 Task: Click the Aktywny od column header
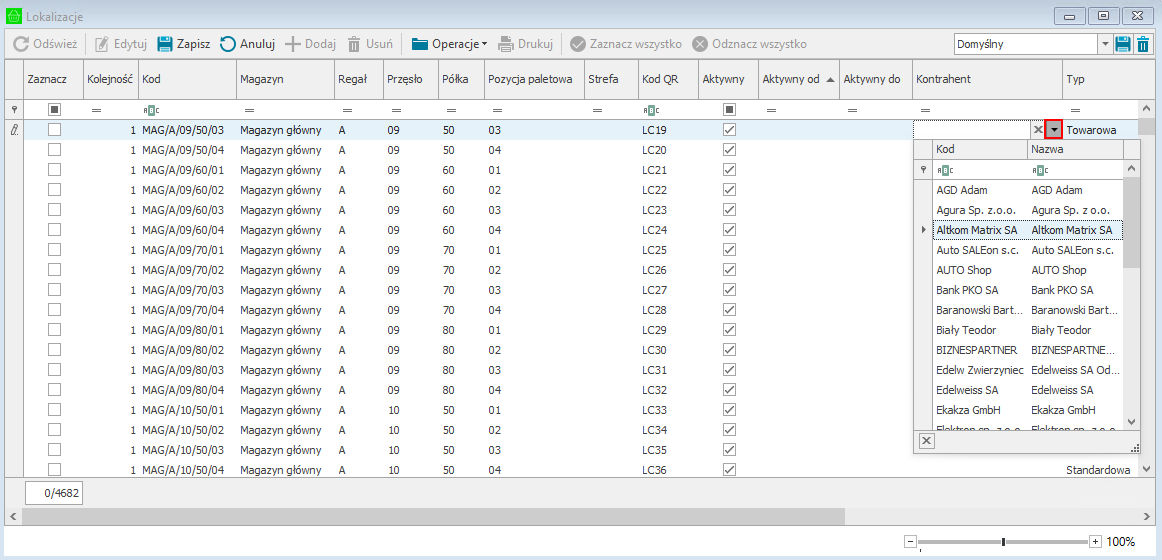tap(790, 79)
